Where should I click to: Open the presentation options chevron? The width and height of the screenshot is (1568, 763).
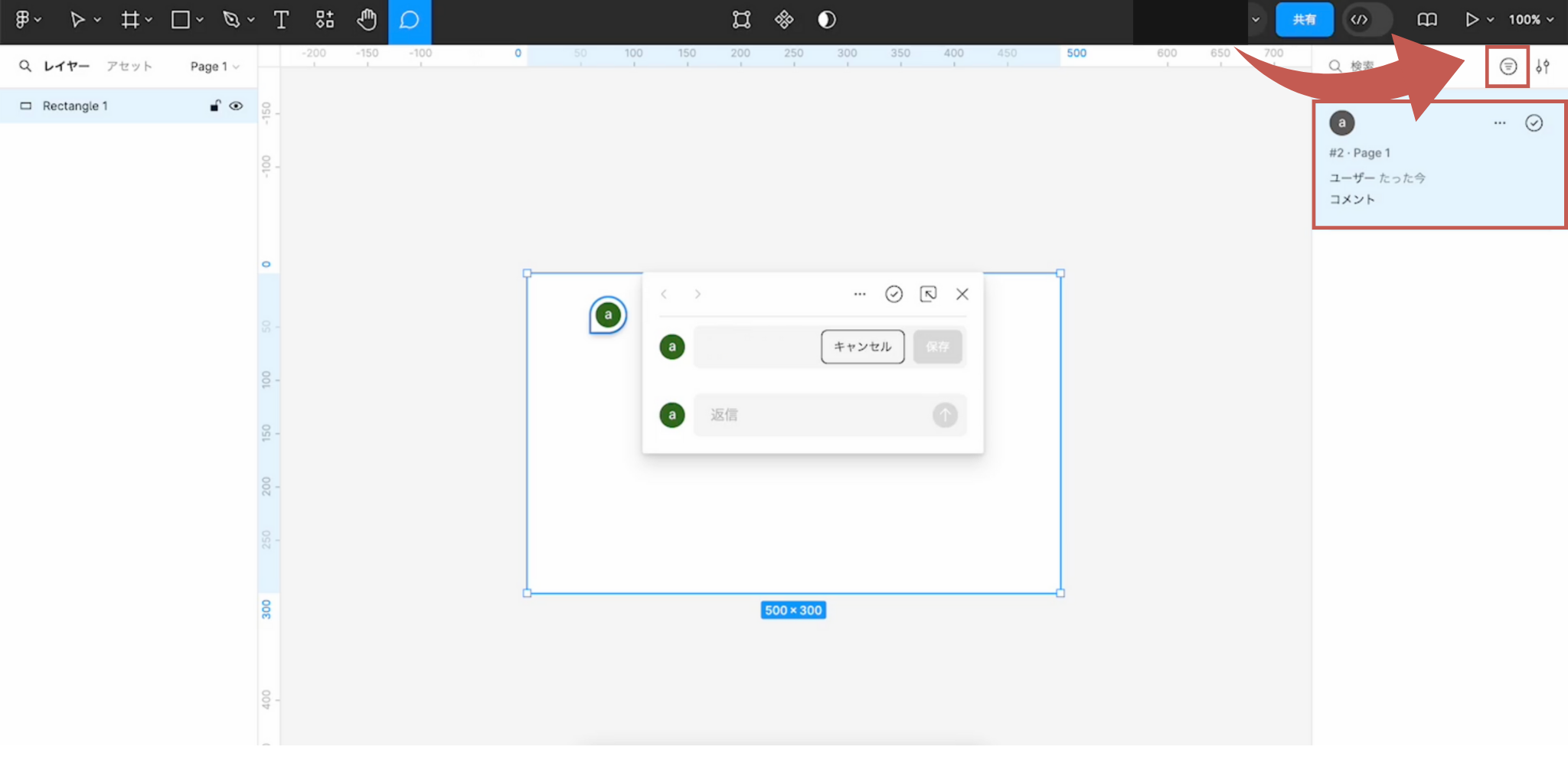1488,20
